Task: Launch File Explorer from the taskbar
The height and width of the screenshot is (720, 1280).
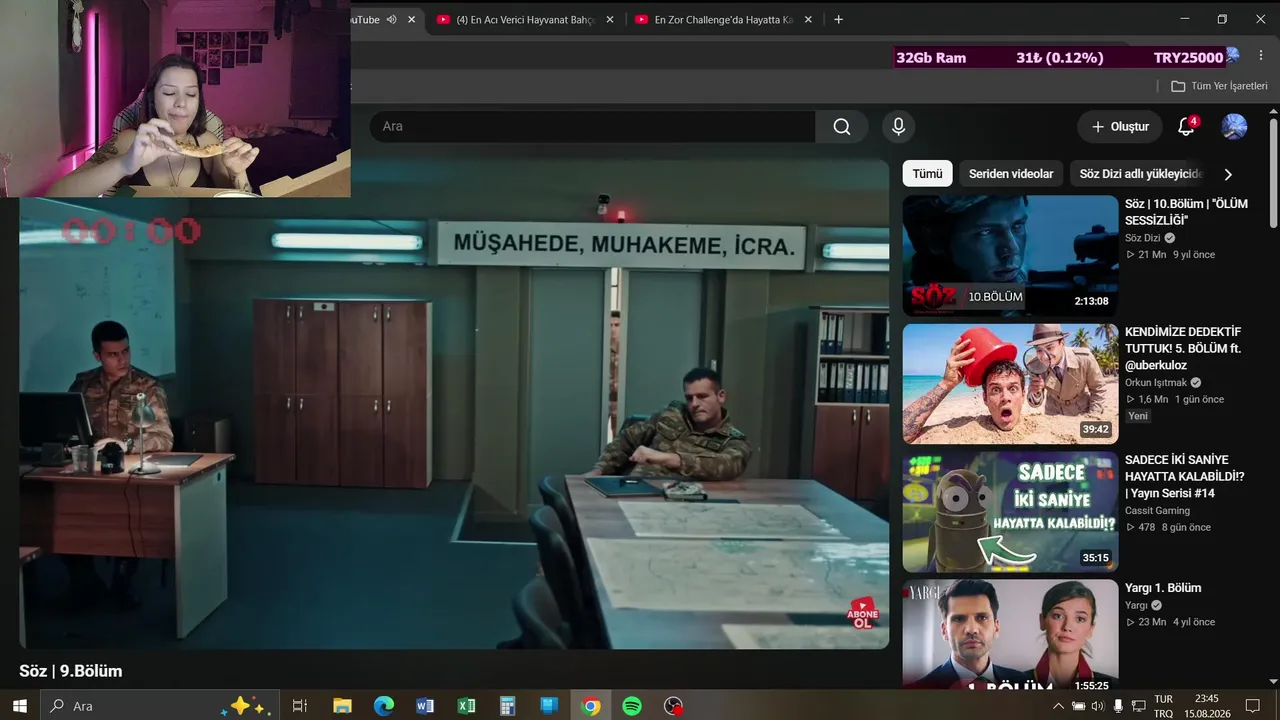Action: [x=342, y=706]
